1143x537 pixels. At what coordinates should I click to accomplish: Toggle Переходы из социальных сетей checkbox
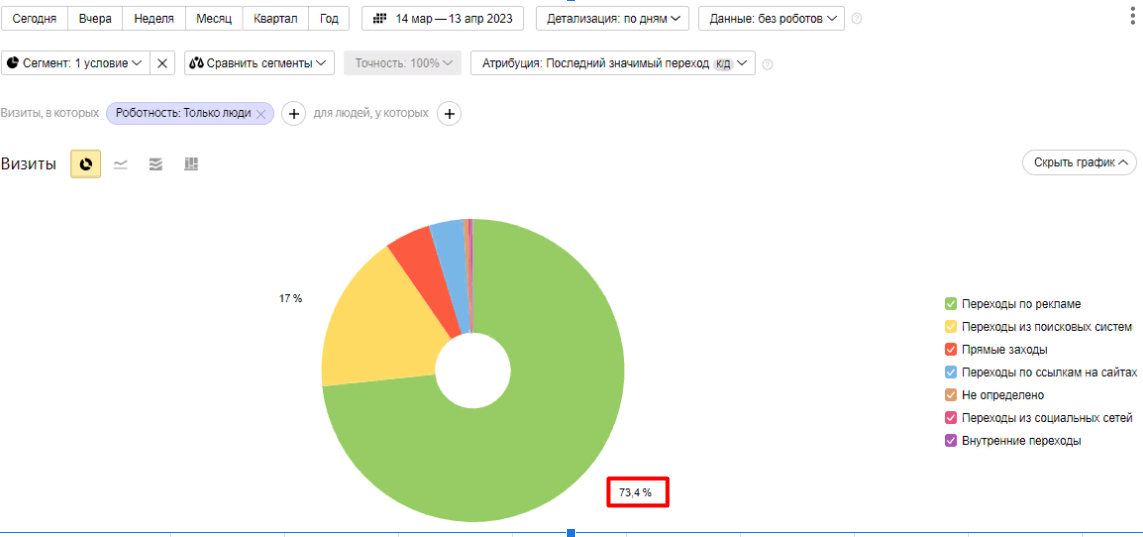[x=951, y=418]
